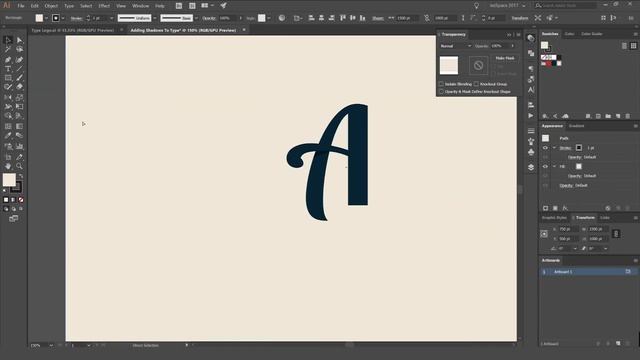Select the Eraser tool
The width and height of the screenshot is (640, 360).
[x=19, y=87]
